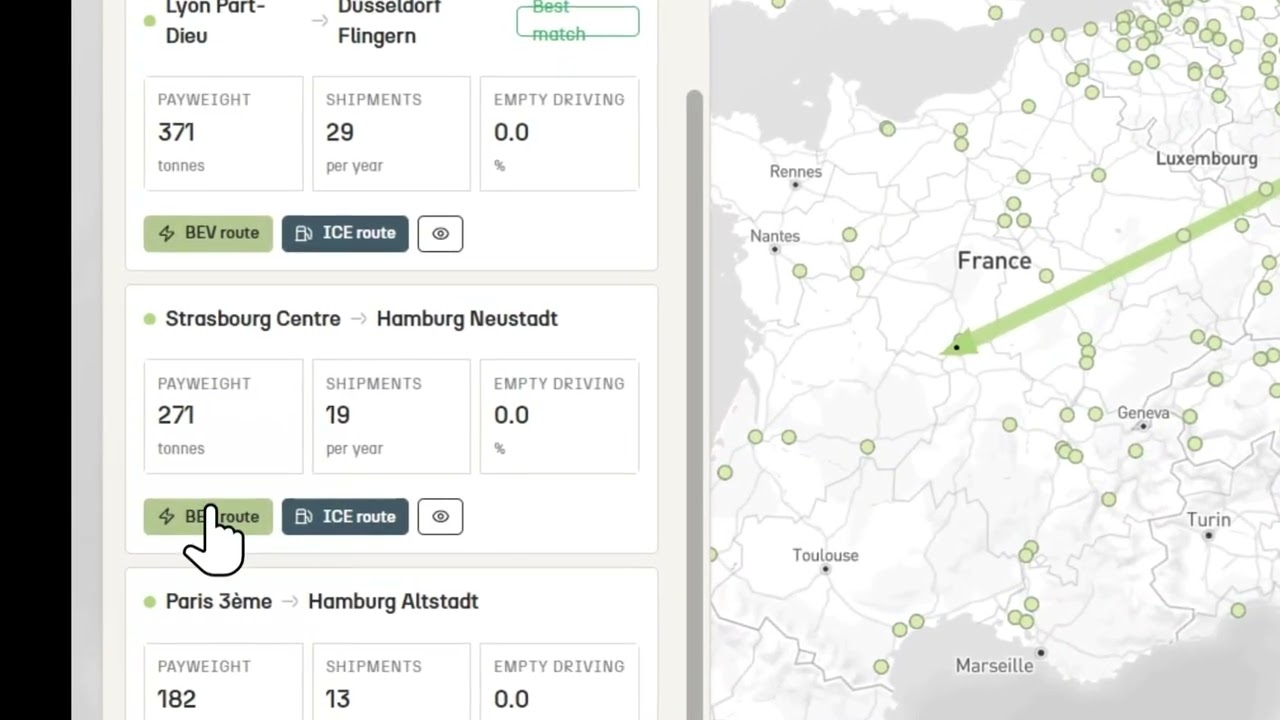Click the route list vertical scrollbar
Image resolution: width=1280 pixels, height=720 pixels.
(694, 404)
